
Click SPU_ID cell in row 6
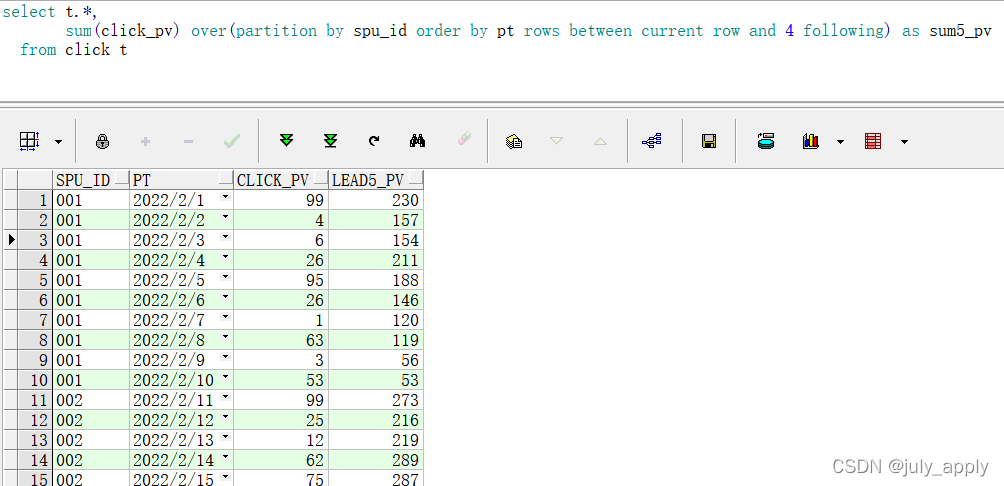point(92,300)
